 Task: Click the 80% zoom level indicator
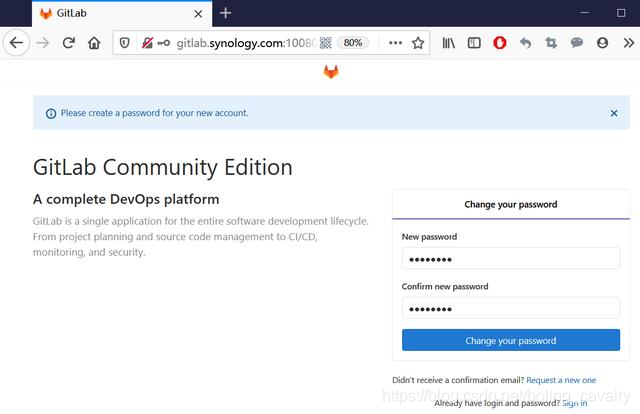coord(353,43)
